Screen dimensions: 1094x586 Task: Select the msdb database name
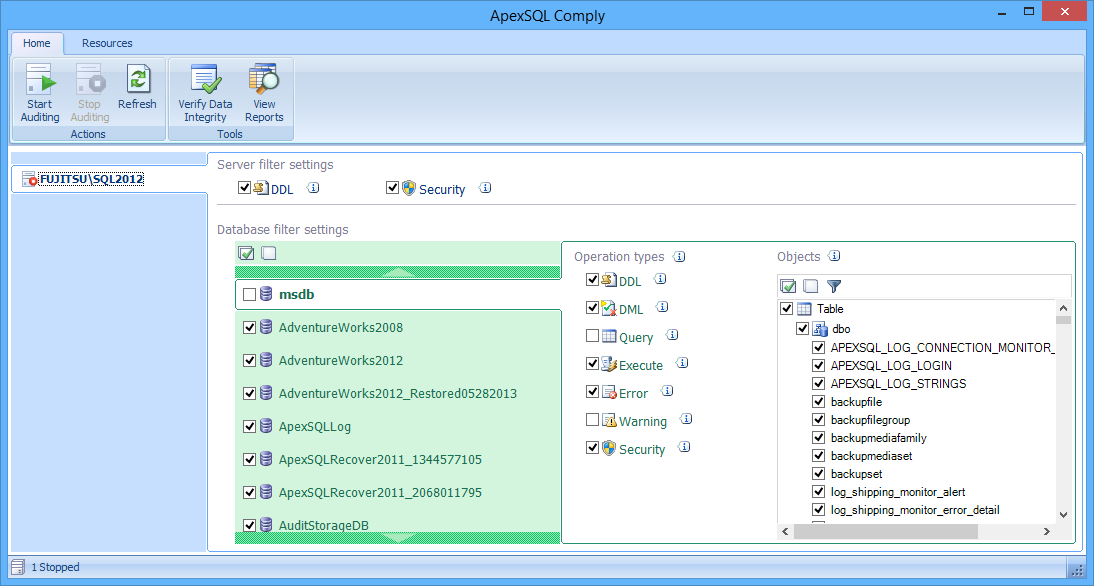[x=297, y=295]
